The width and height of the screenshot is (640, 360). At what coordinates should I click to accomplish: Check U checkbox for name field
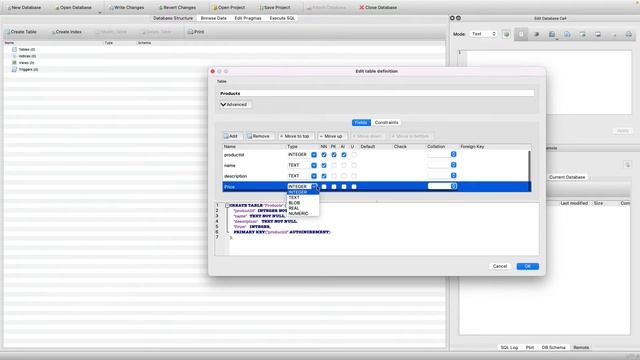(354, 165)
